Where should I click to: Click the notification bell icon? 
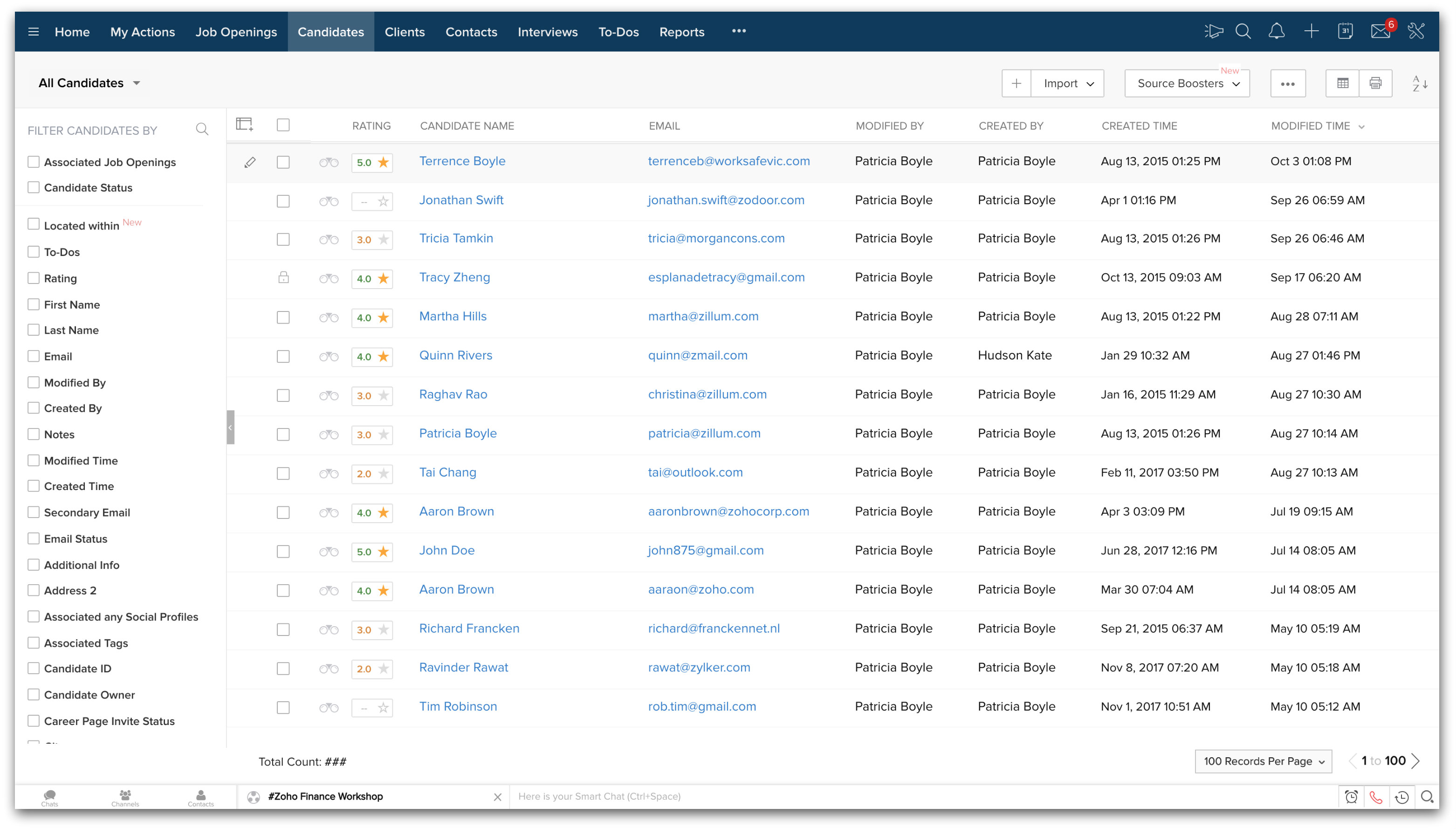(1276, 31)
